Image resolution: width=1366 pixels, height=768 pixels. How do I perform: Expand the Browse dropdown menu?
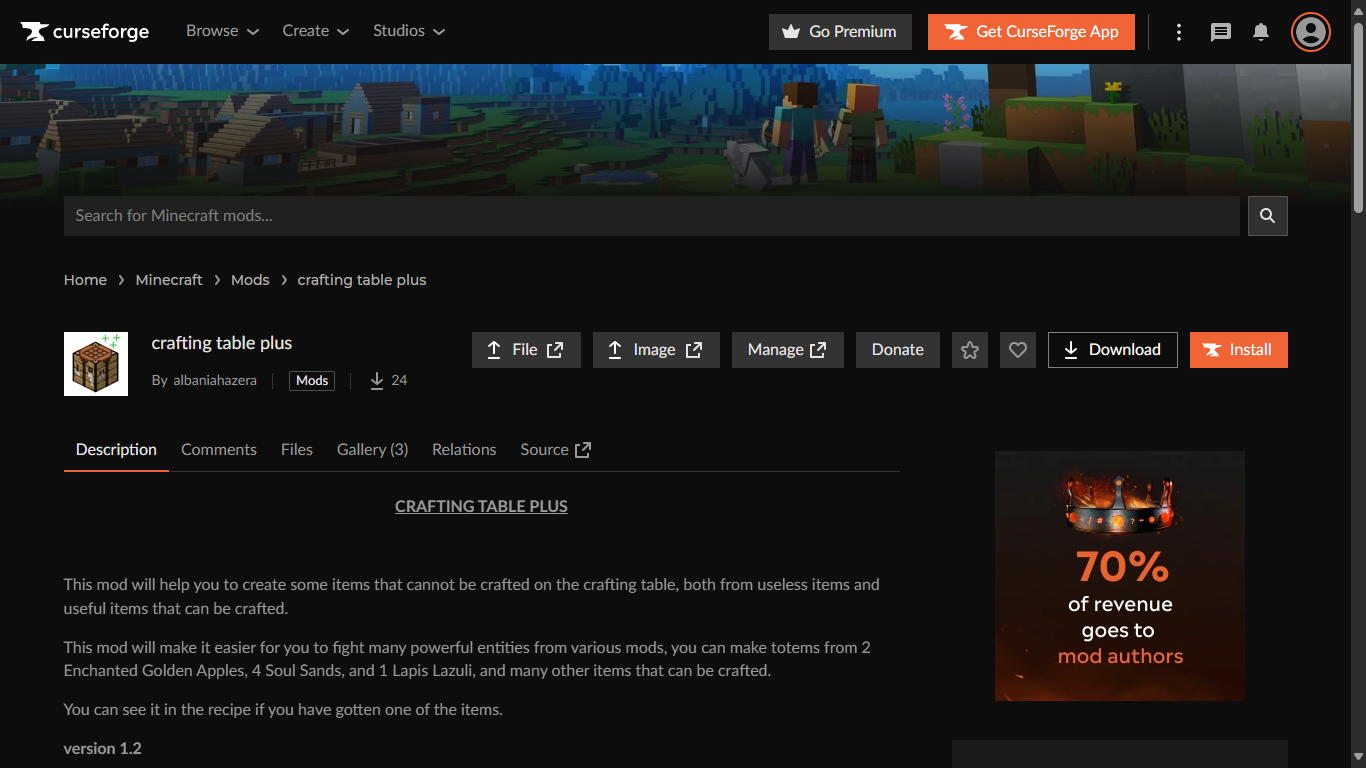pos(222,31)
